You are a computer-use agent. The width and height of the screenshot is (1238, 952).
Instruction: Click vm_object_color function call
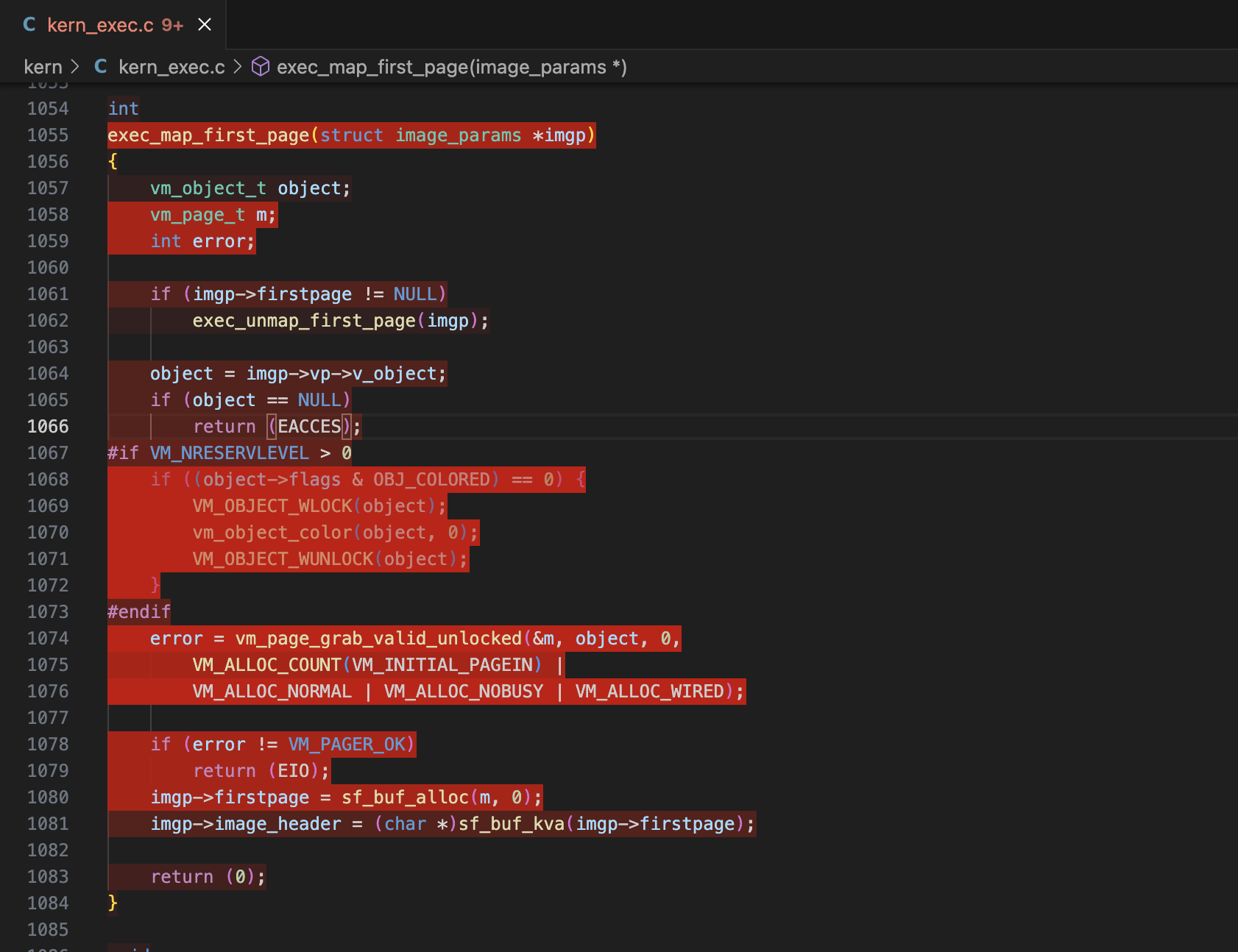tap(272, 533)
